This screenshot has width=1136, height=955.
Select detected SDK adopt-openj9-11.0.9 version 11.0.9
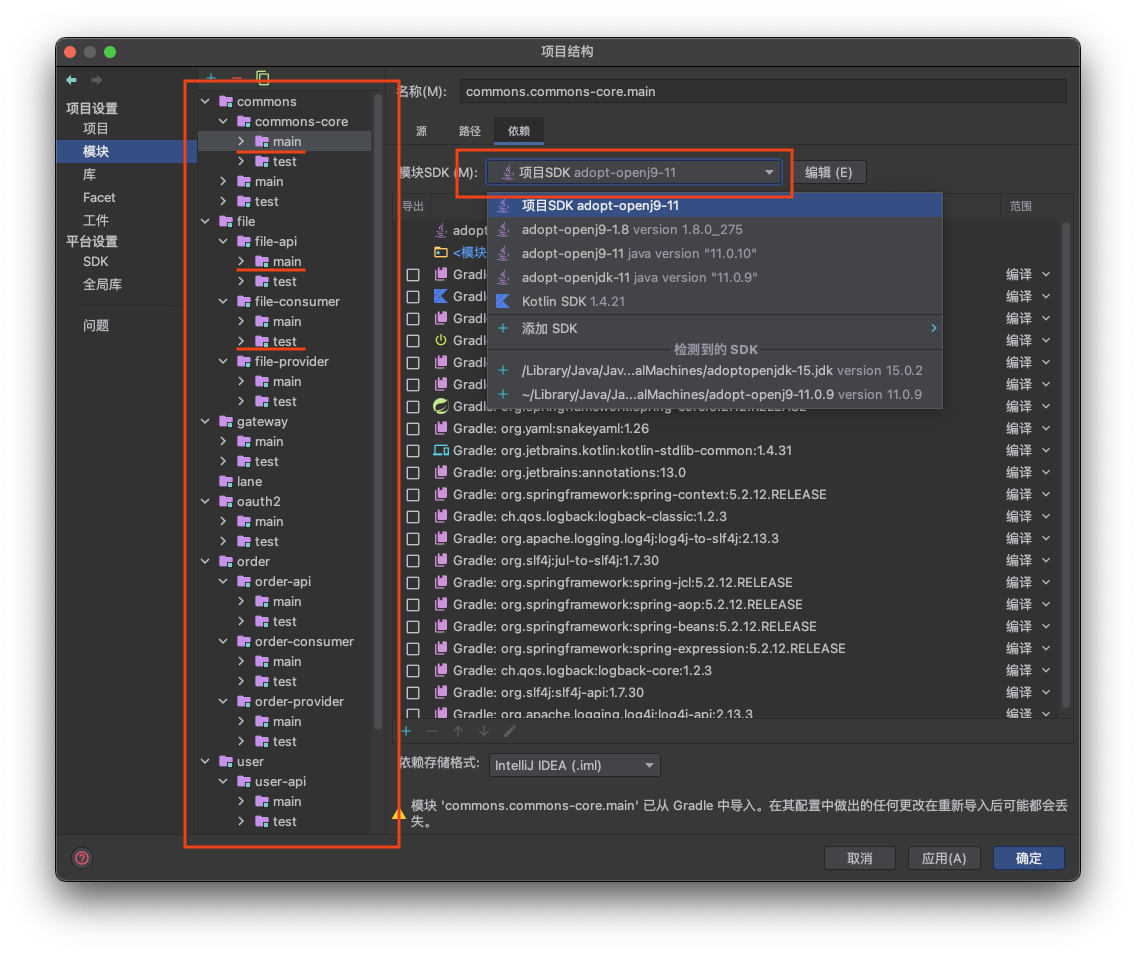click(x=715, y=394)
